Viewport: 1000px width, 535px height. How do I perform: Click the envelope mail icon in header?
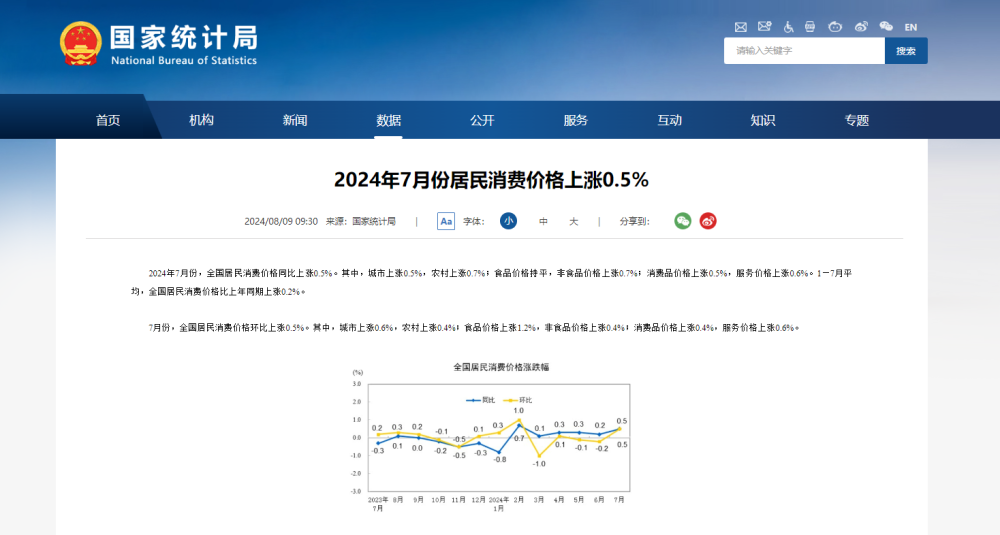[741, 27]
